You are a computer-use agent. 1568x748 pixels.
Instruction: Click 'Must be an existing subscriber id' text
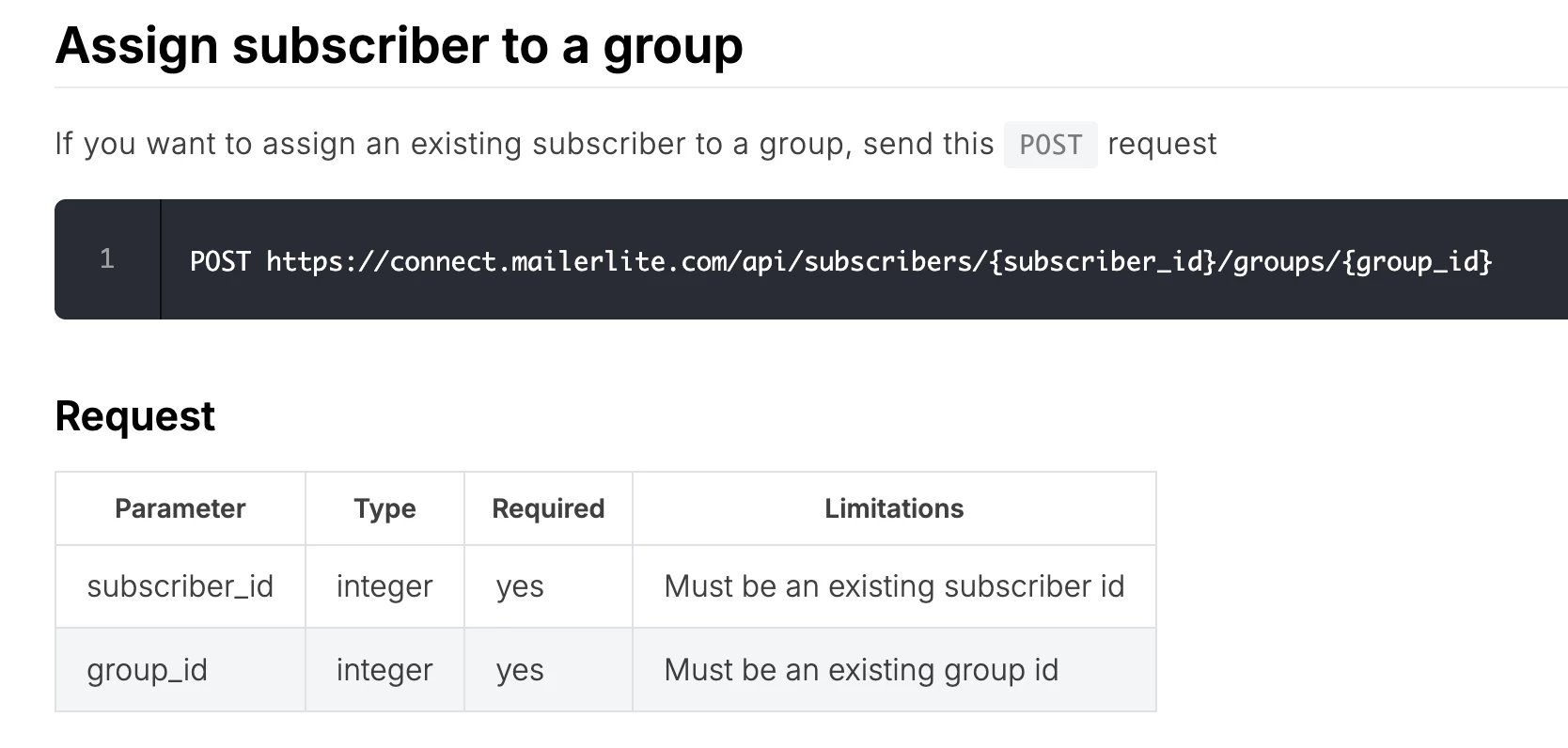pyautogui.click(x=894, y=586)
